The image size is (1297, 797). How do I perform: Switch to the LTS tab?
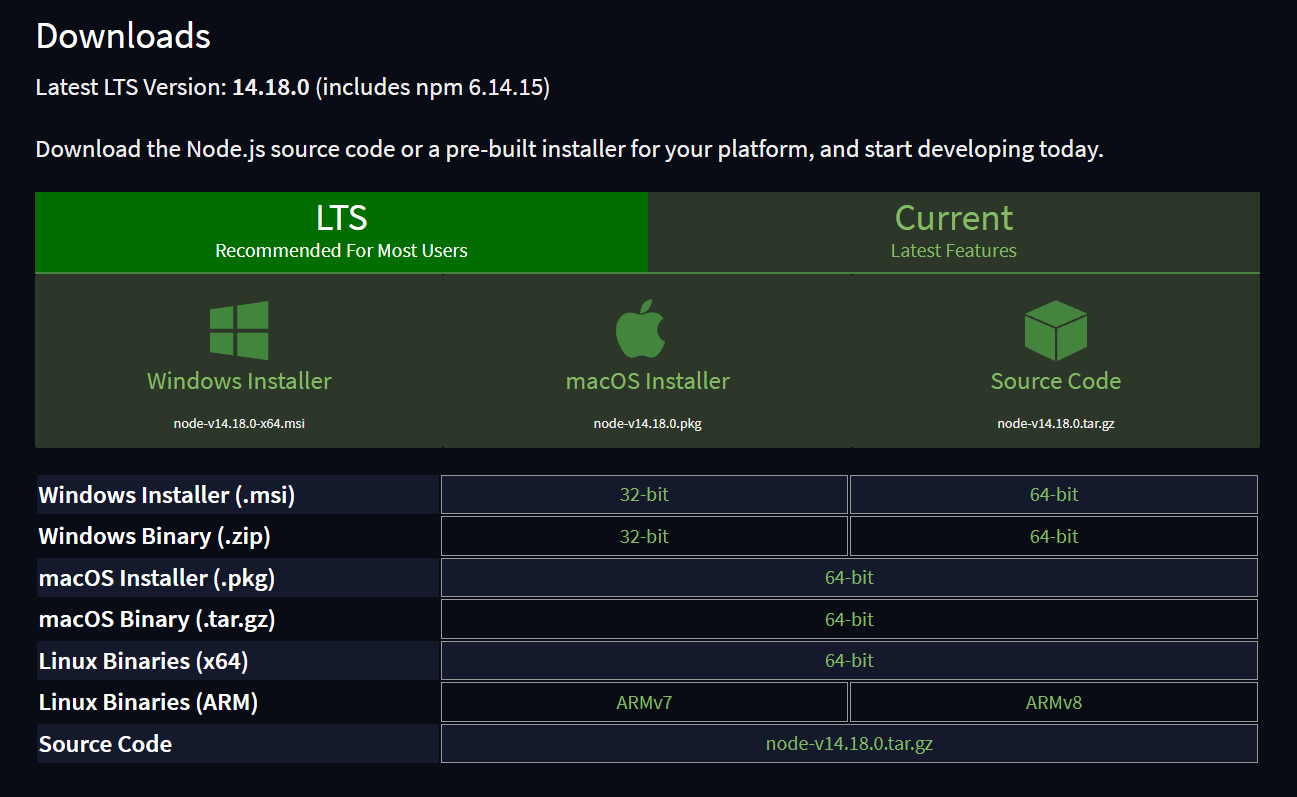[341, 232]
